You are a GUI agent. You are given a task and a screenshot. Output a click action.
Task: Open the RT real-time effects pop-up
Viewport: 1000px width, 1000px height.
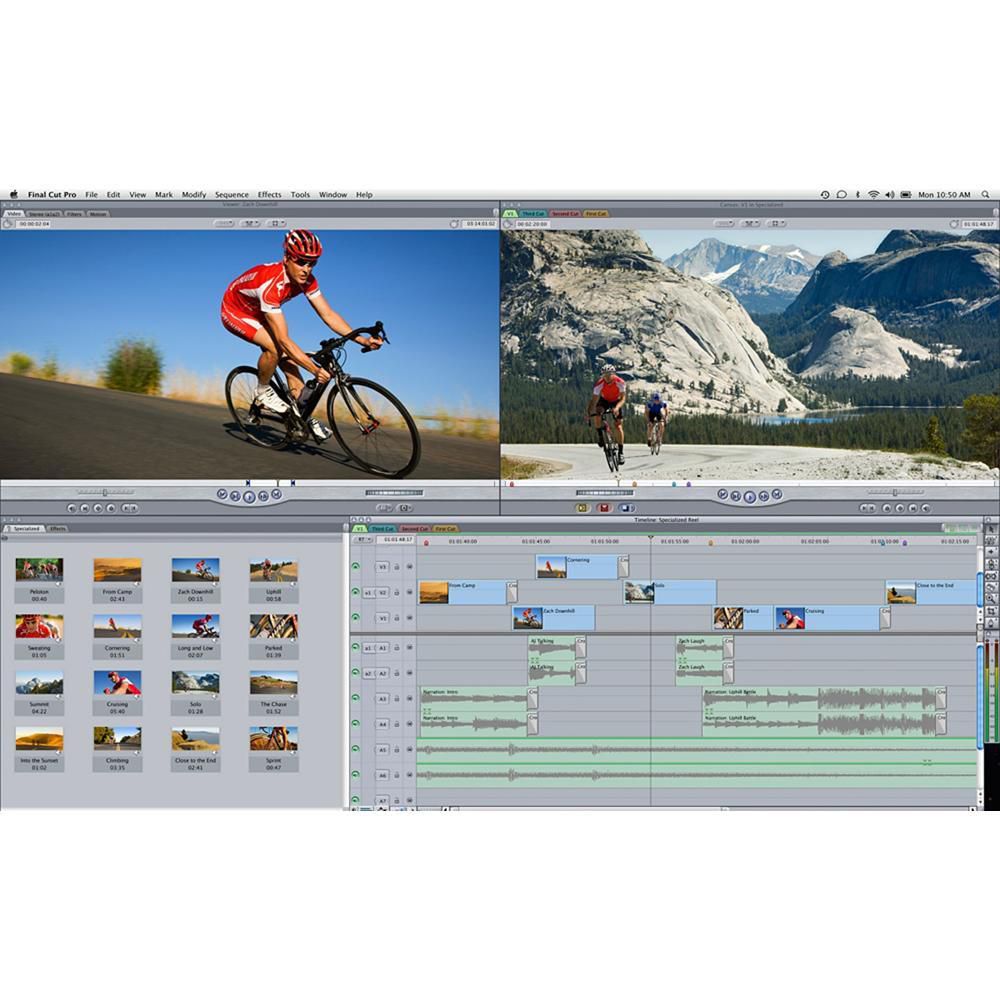pyautogui.click(x=362, y=540)
